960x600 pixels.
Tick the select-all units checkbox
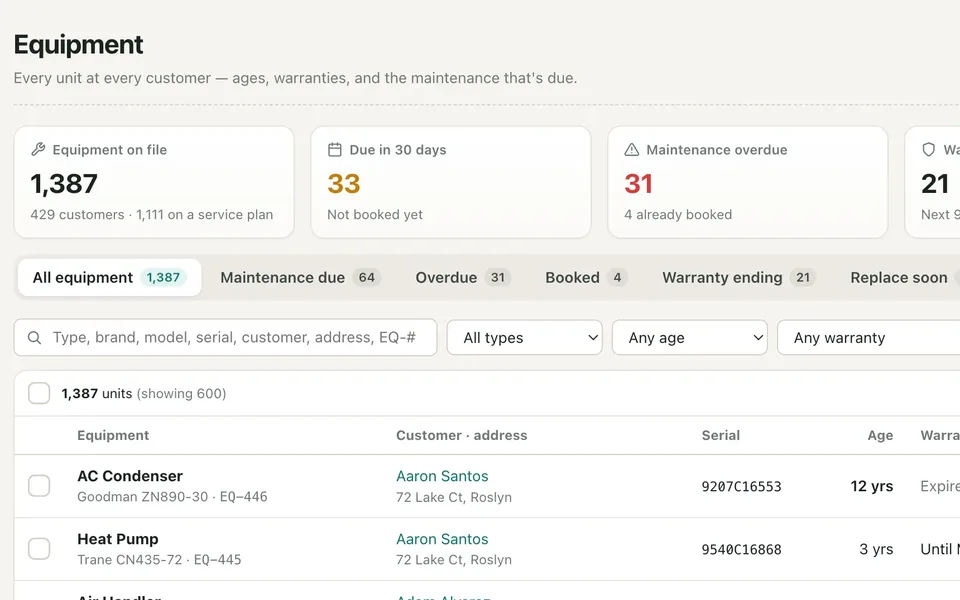pos(39,393)
